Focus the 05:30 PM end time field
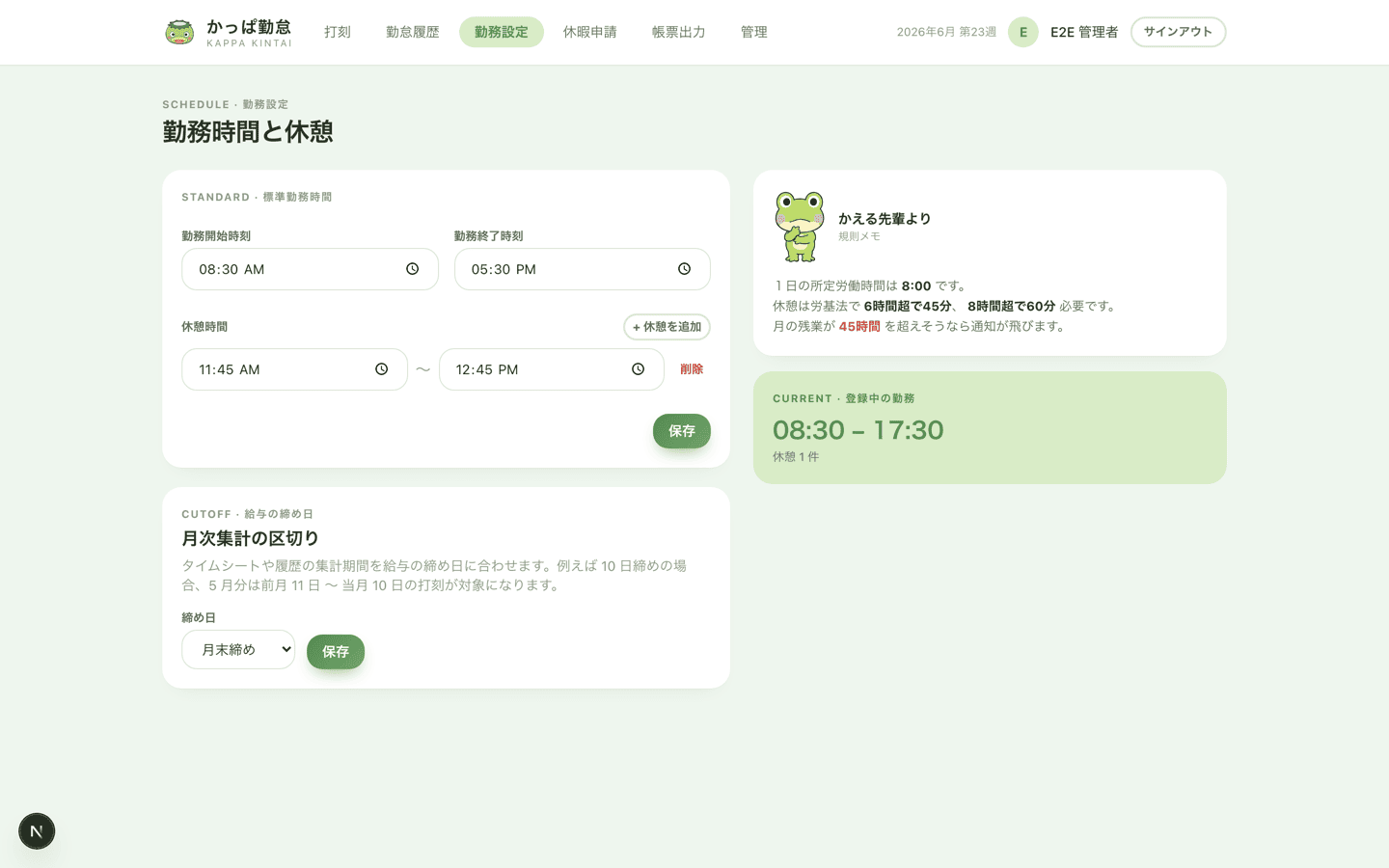1389x868 pixels. (583, 269)
